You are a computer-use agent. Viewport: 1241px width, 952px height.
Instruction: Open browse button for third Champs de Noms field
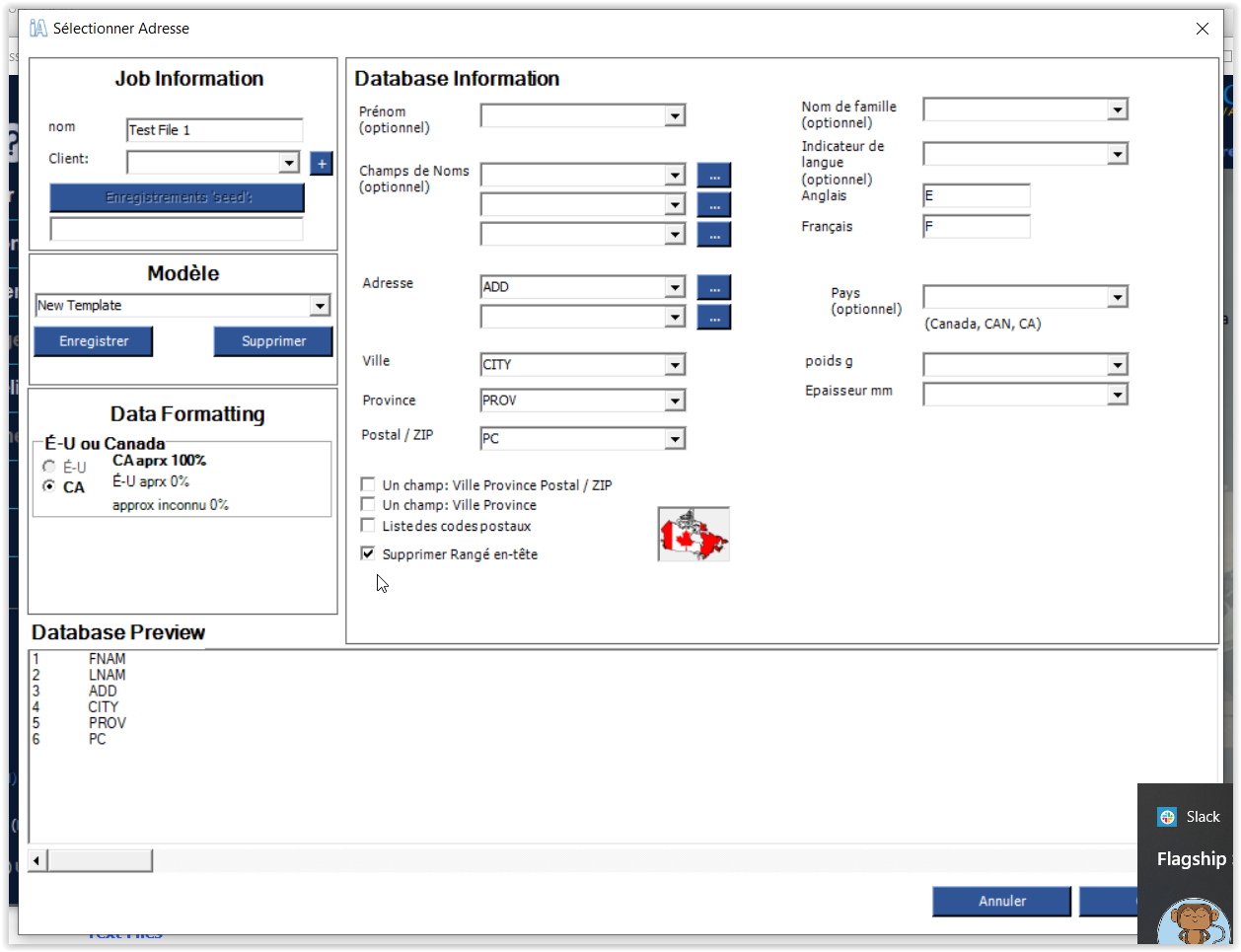pos(714,235)
